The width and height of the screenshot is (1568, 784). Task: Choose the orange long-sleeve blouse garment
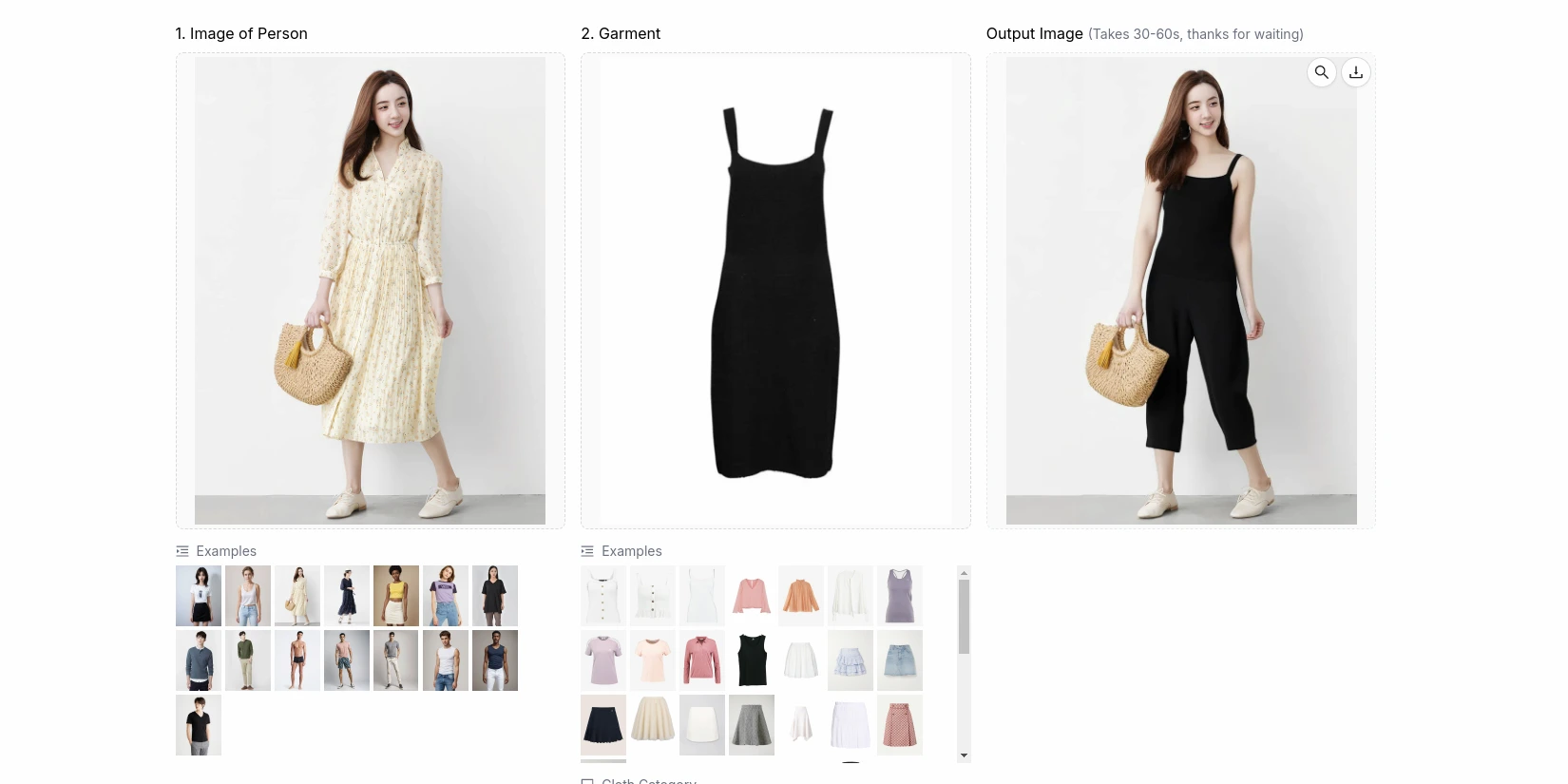pos(801,596)
